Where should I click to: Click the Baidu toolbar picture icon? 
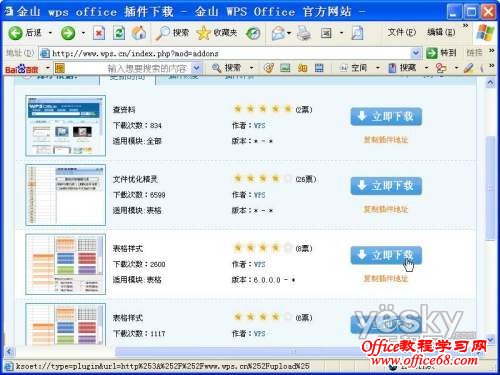[285, 68]
